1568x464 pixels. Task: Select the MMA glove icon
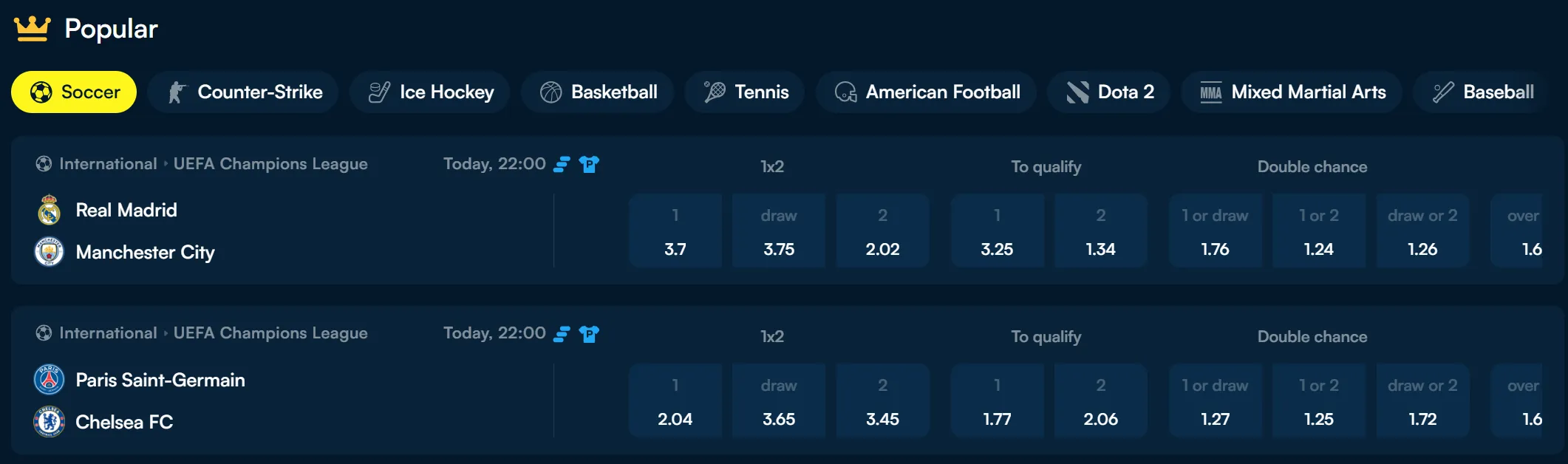tap(1209, 92)
